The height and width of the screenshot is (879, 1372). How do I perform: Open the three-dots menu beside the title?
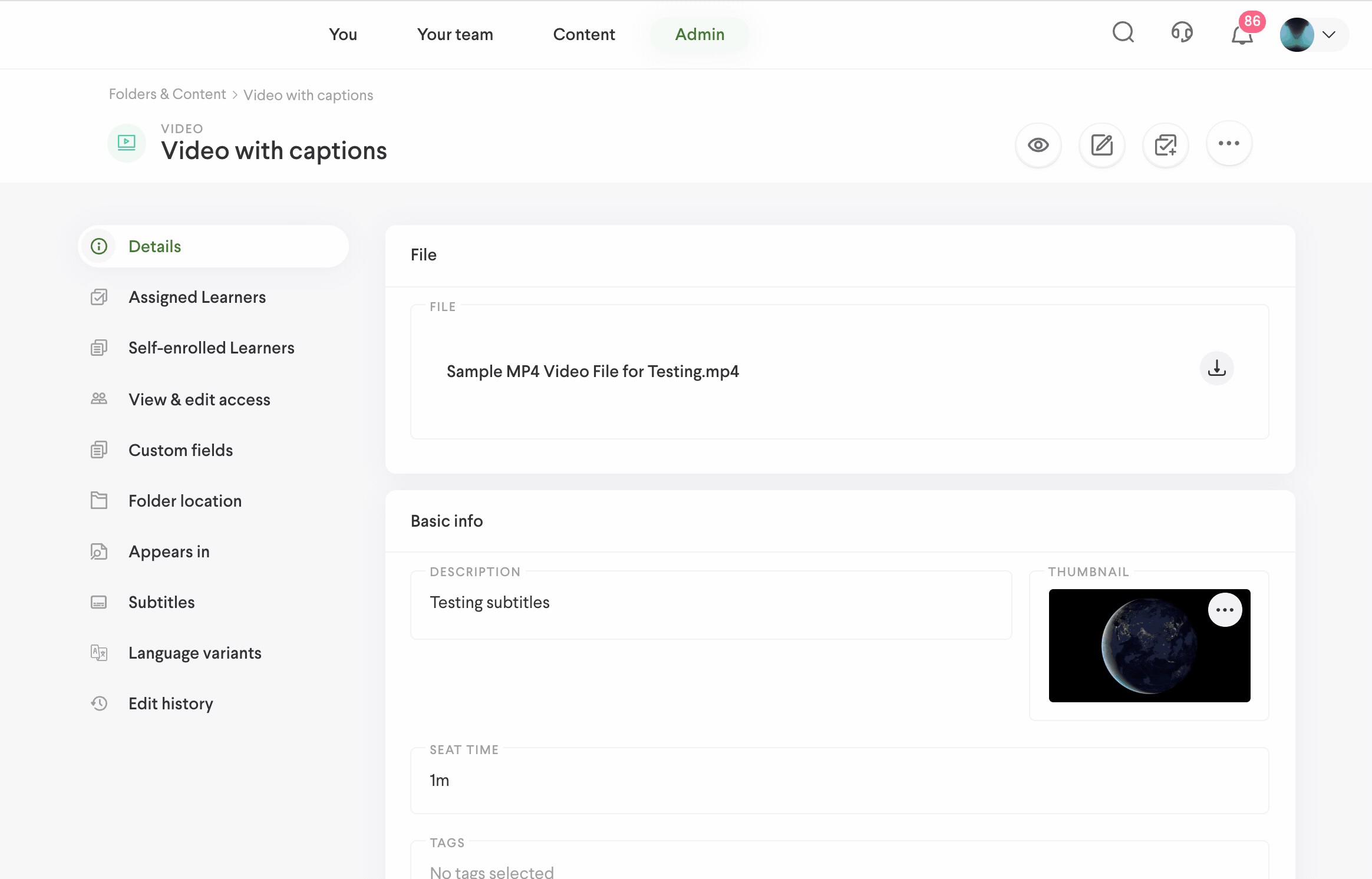click(x=1229, y=144)
